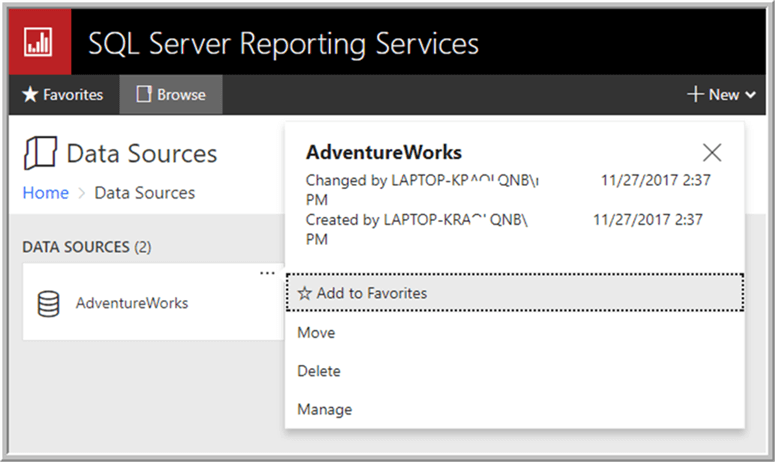
Task: Click the Browse page icon in the navigation bar
Action: point(143,95)
